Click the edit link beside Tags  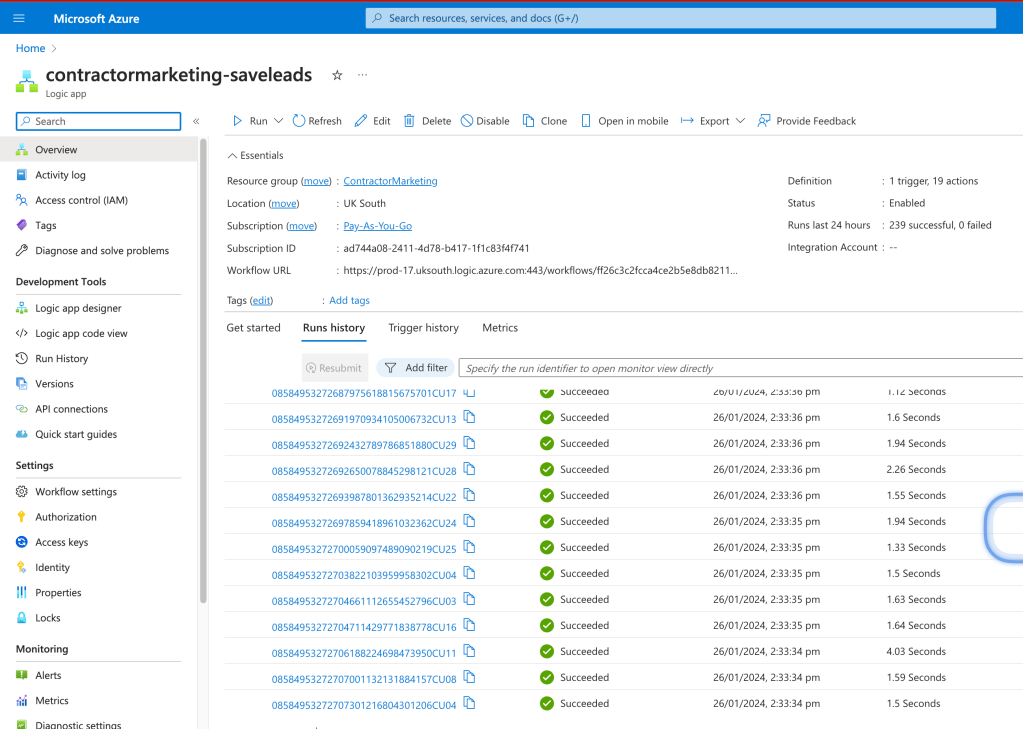click(x=261, y=300)
